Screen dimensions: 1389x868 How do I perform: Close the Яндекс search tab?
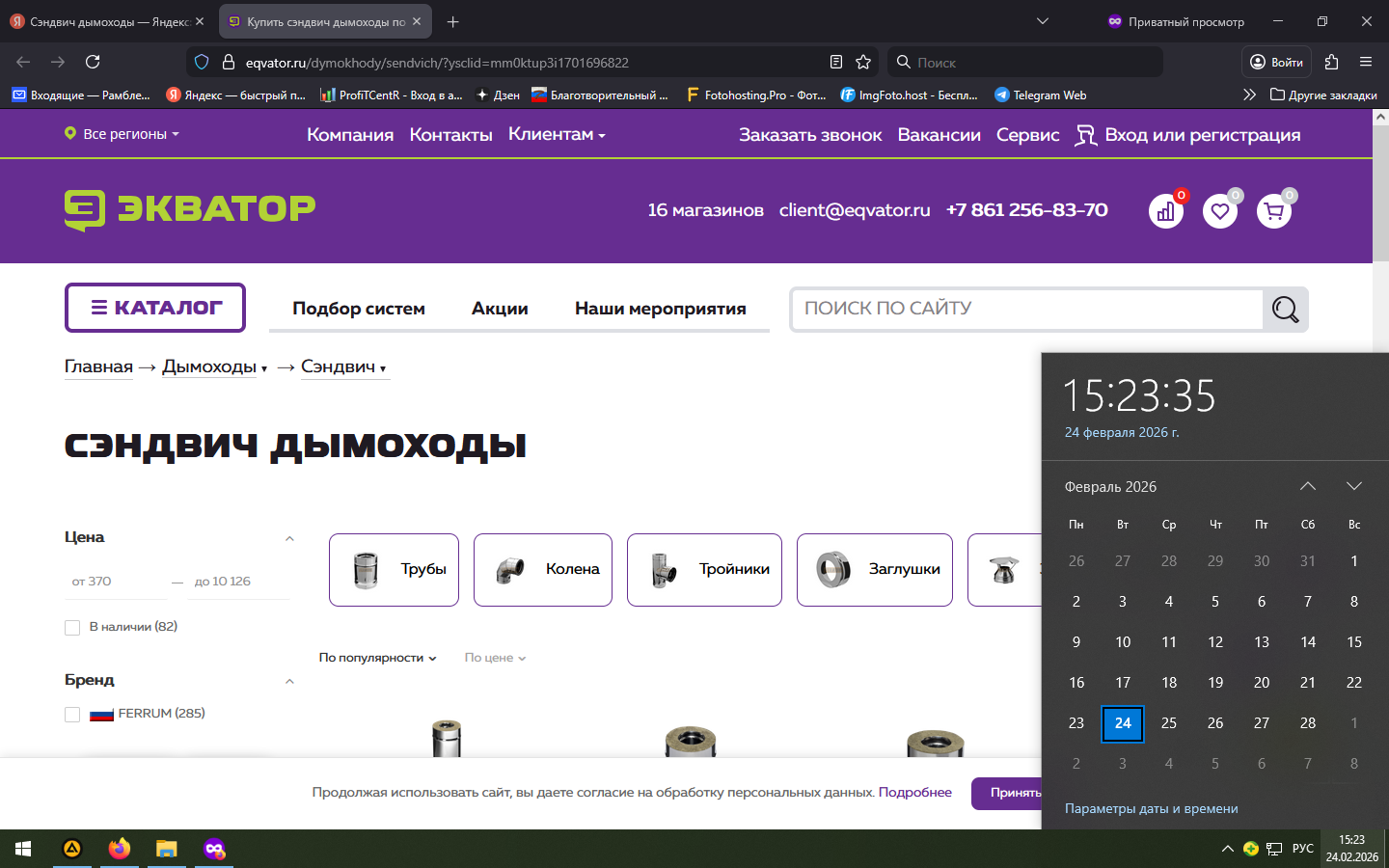(x=200, y=21)
